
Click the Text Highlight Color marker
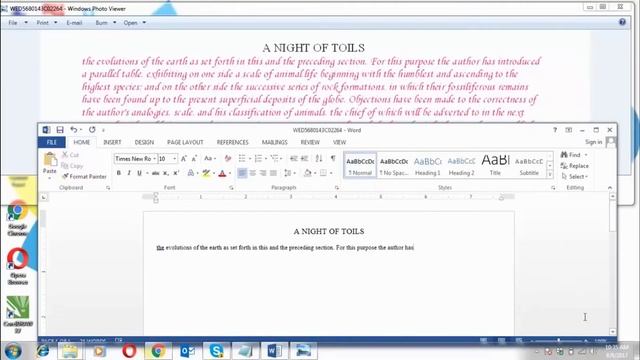point(206,173)
